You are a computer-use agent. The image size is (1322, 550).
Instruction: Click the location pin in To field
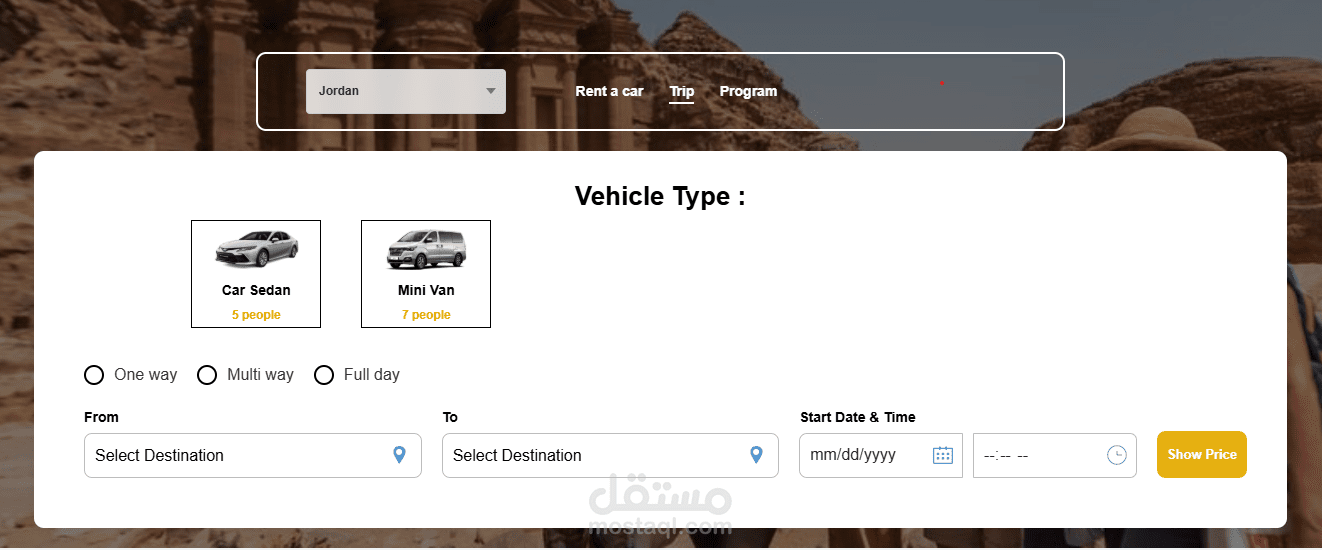(756, 455)
